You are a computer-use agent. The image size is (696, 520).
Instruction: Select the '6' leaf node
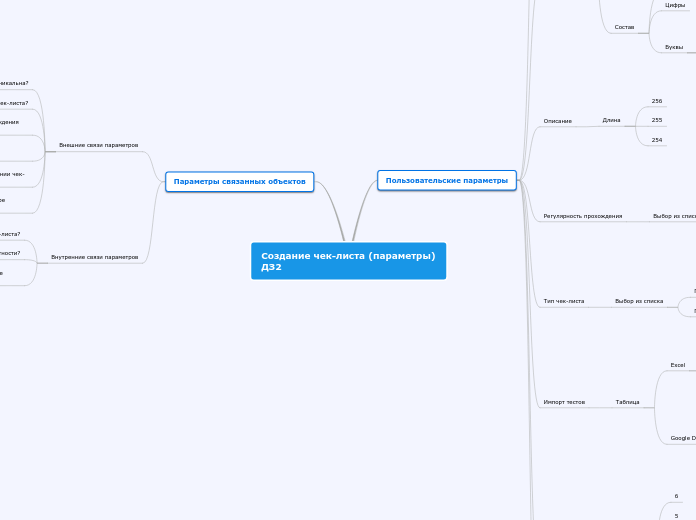tap(676, 496)
